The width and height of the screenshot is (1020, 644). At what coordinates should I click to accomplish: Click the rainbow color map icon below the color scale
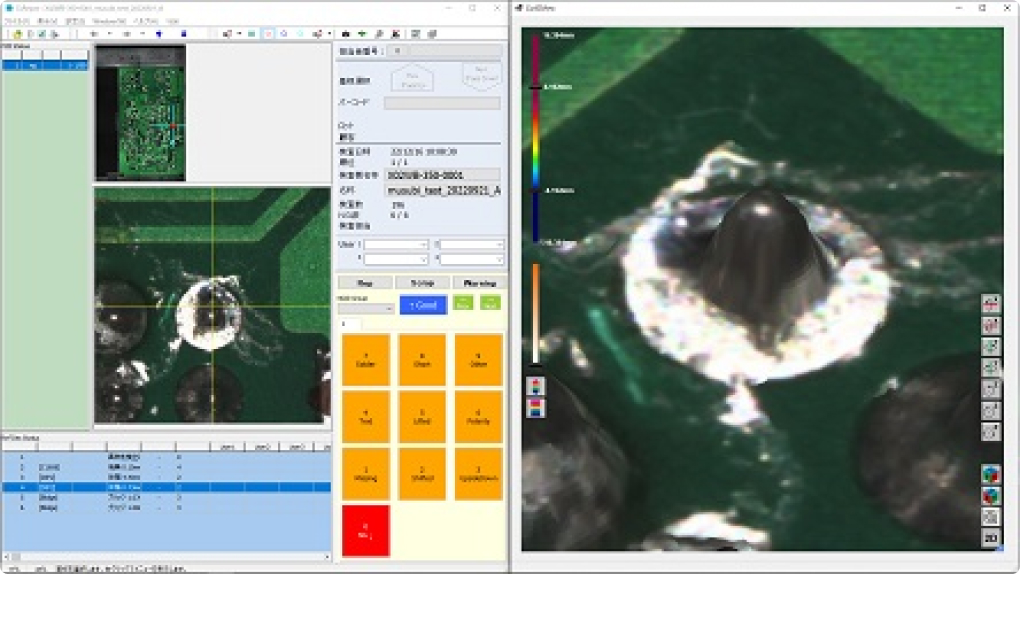[x=536, y=408]
